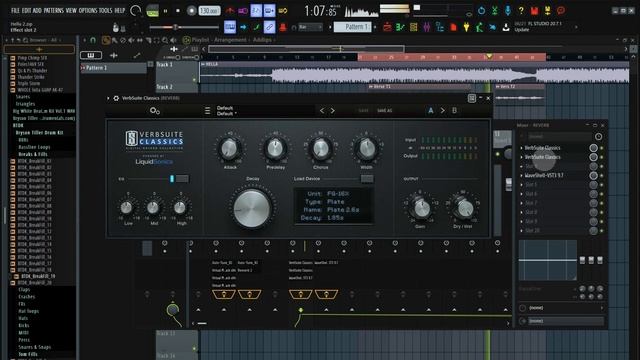The image size is (640, 360).
Task: Select the playlist zoom magnifier tool
Action: (165, 40)
